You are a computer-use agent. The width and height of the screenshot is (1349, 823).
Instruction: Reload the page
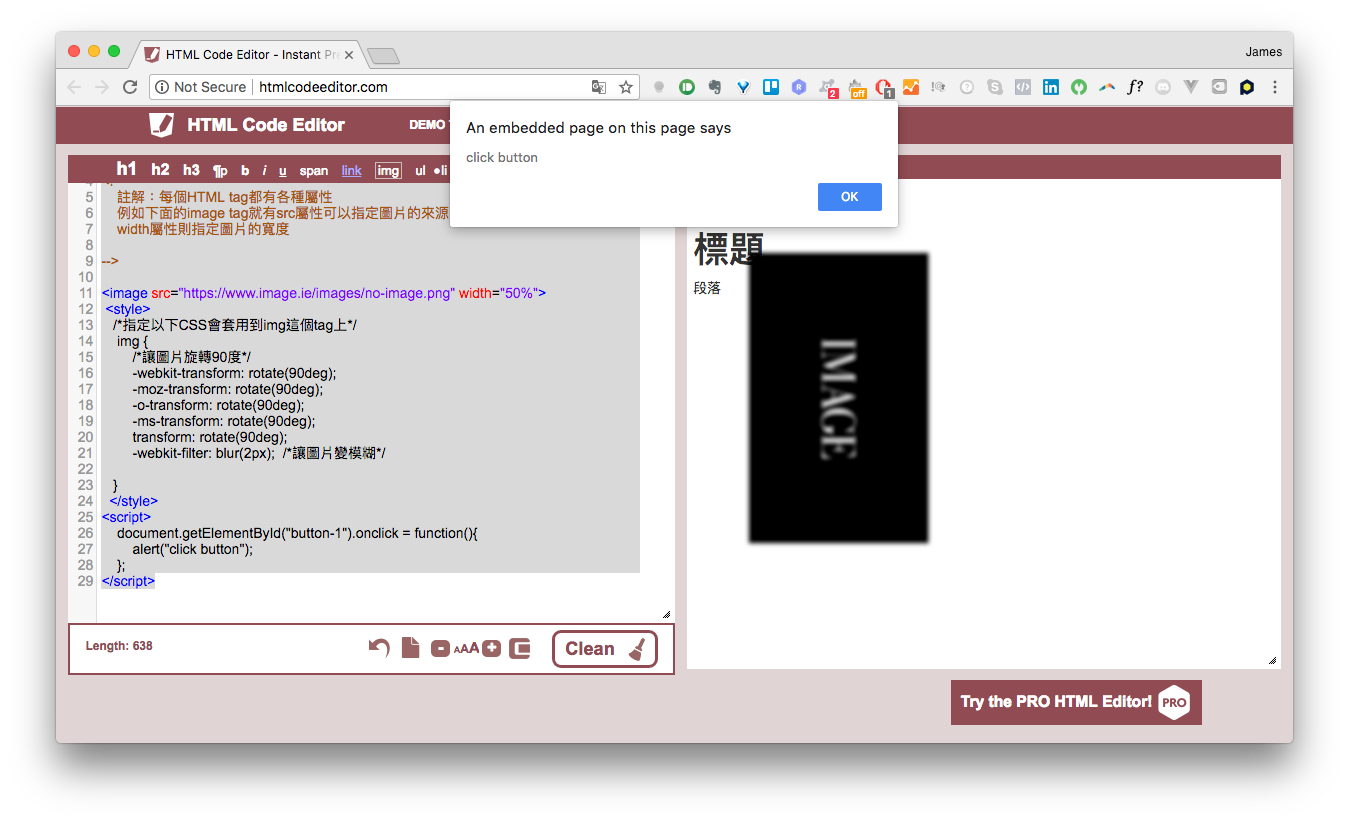129,87
